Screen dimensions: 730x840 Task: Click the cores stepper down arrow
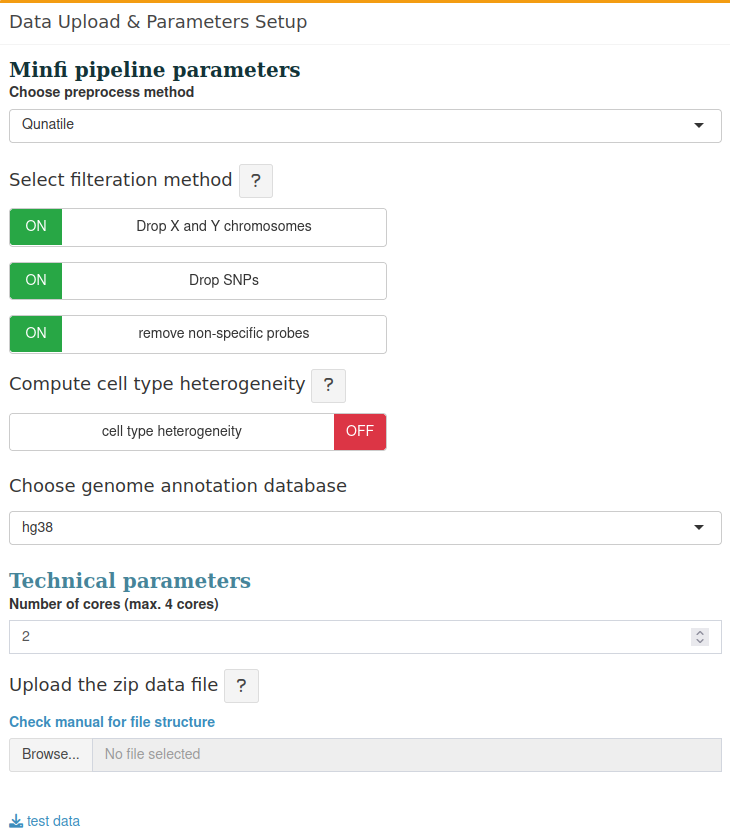click(x=699, y=641)
